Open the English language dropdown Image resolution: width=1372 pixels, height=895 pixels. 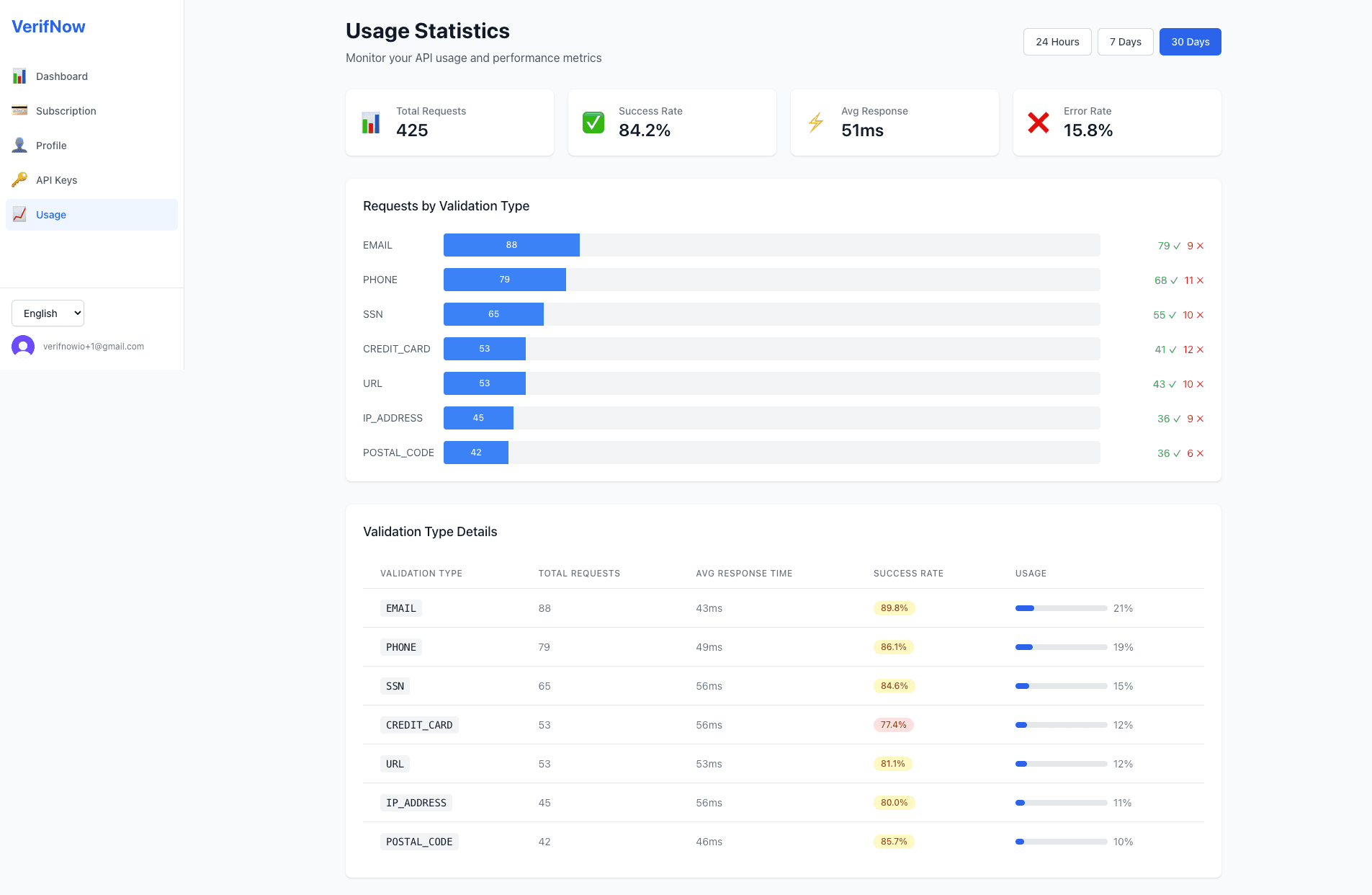(48, 313)
